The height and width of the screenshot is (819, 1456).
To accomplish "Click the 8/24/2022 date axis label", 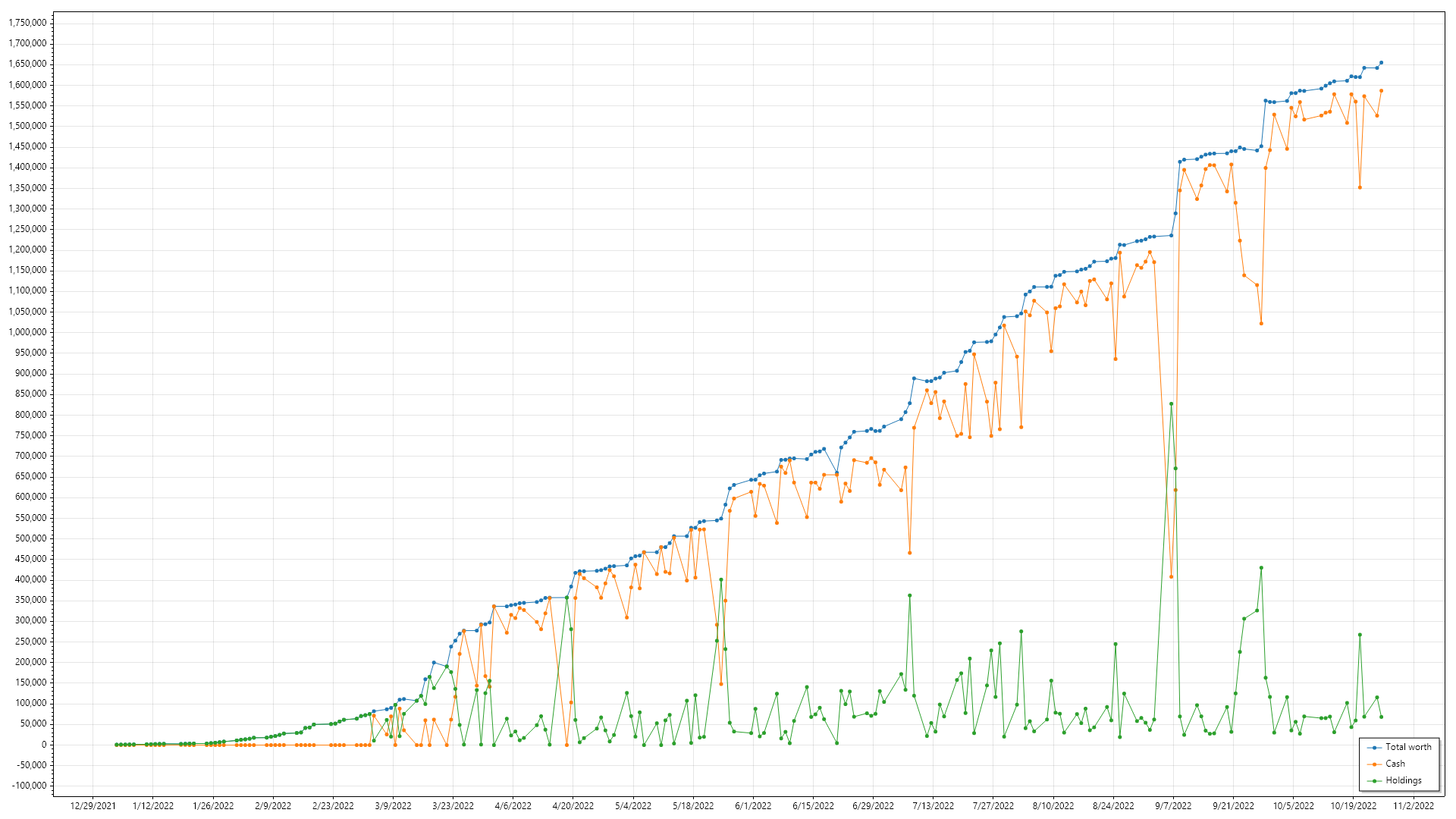I will pyautogui.click(x=1114, y=806).
